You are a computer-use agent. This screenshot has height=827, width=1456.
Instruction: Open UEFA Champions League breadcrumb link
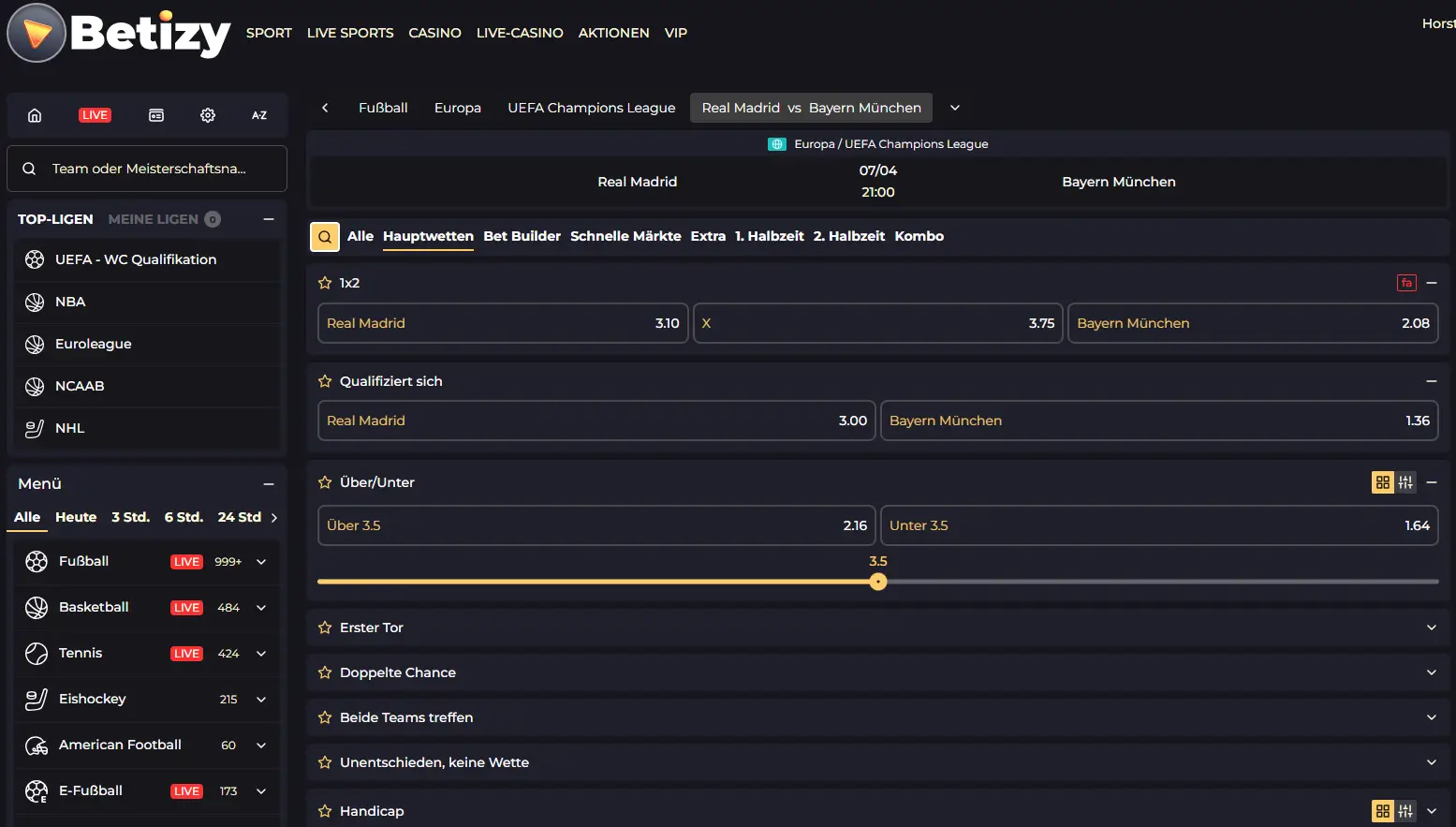[591, 108]
